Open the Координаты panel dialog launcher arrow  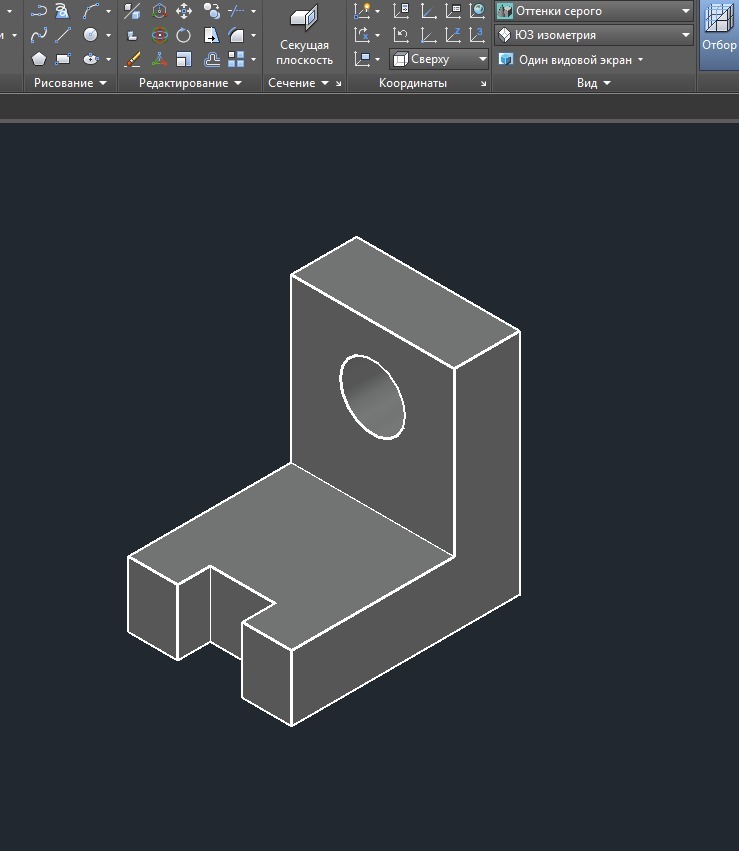point(484,84)
